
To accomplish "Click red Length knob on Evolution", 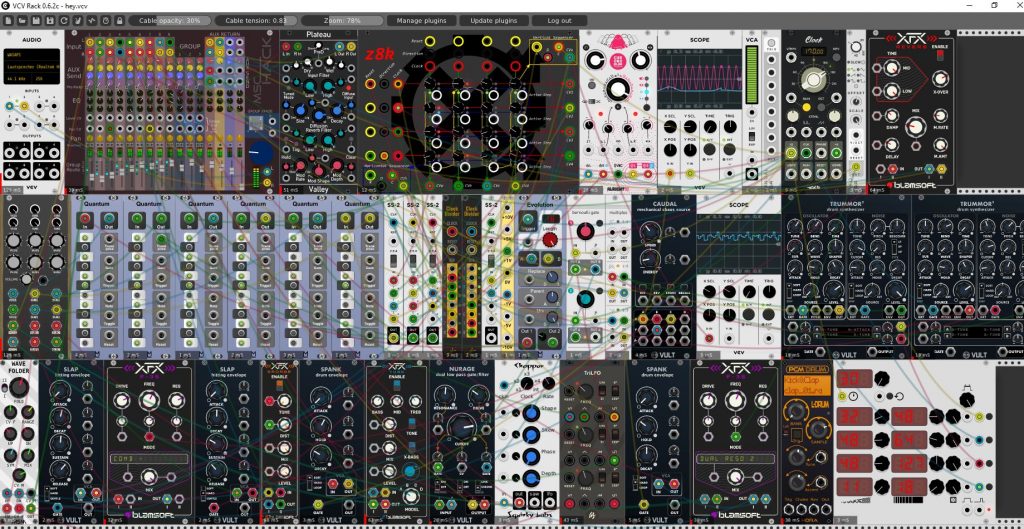I will point(551,239).
